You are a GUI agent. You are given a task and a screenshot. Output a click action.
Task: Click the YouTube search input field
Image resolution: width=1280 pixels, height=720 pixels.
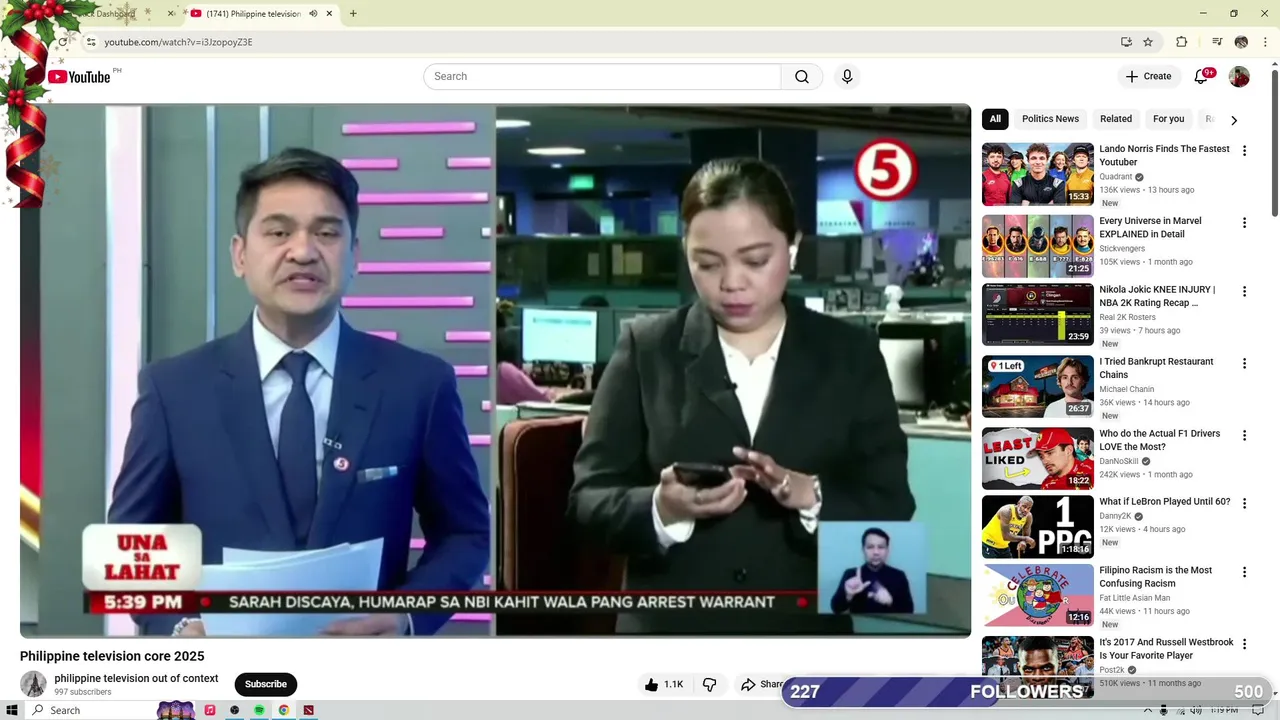coord(602,77)
